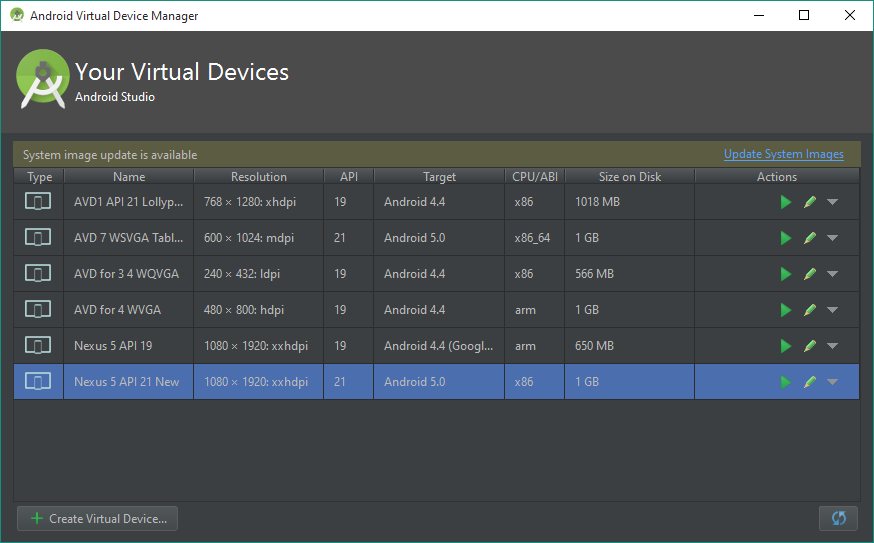
Task: Show more actions for AVD for 3 4 WQVGA
Action: [832, 274]
